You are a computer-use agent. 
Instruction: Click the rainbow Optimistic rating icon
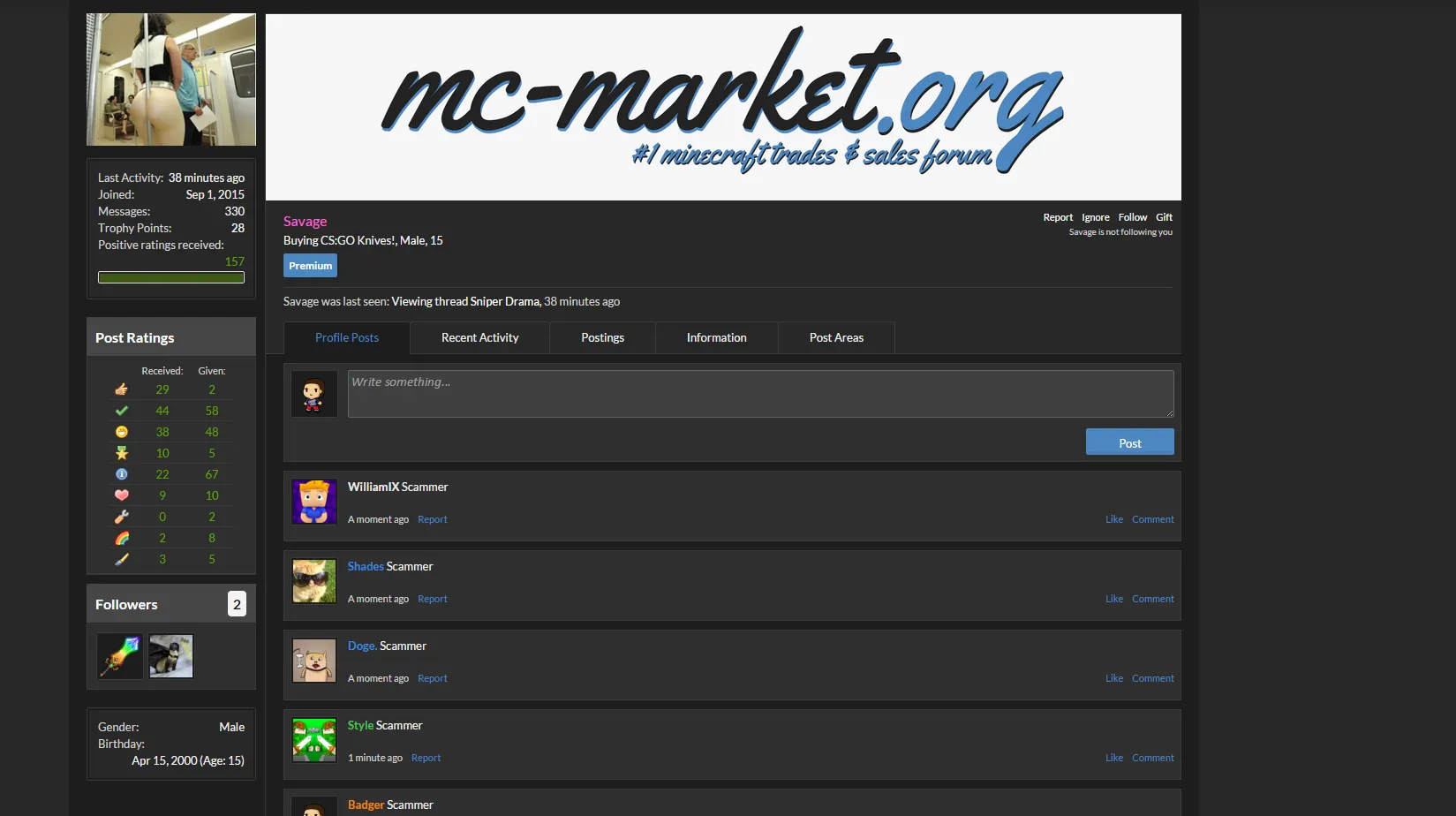(x=122, y=538)
